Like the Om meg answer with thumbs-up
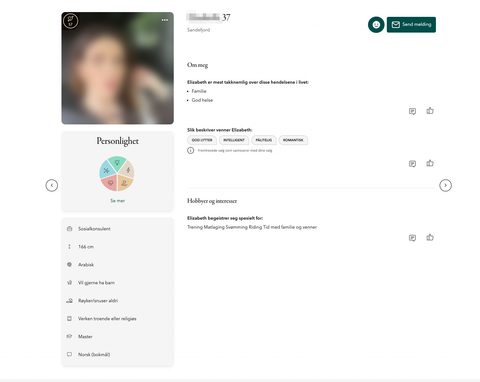Viewport: 480px width, 382px height. (430, 111)
